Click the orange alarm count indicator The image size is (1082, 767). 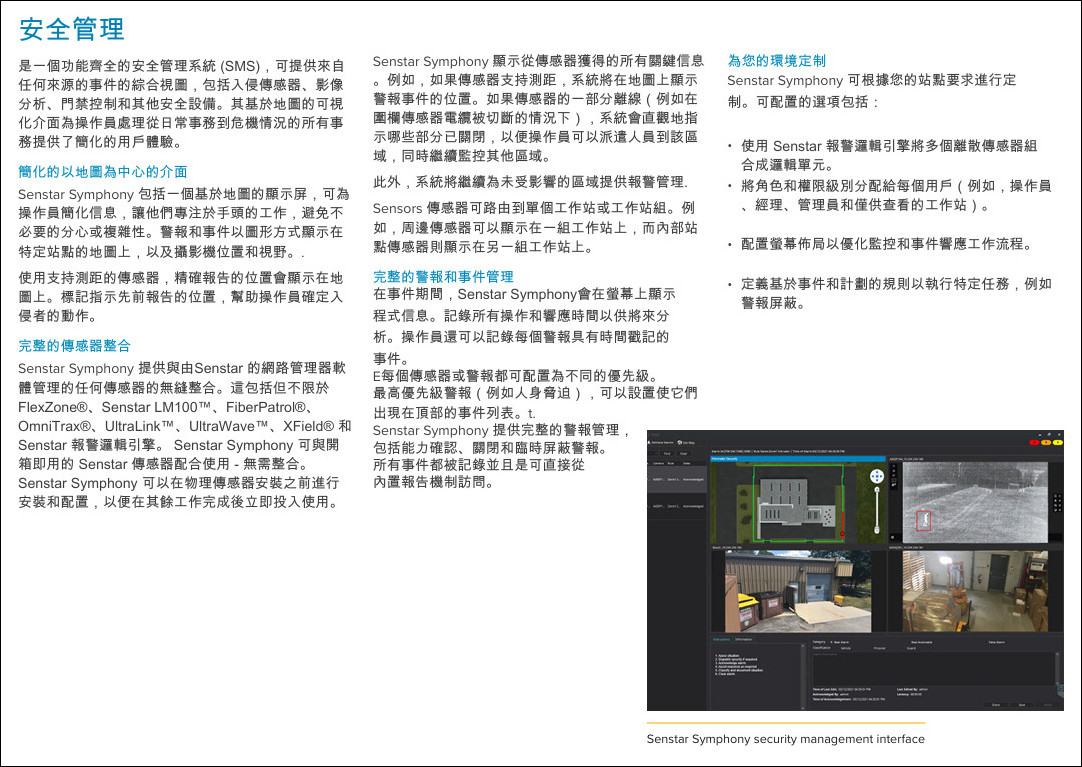(1044, 440)
